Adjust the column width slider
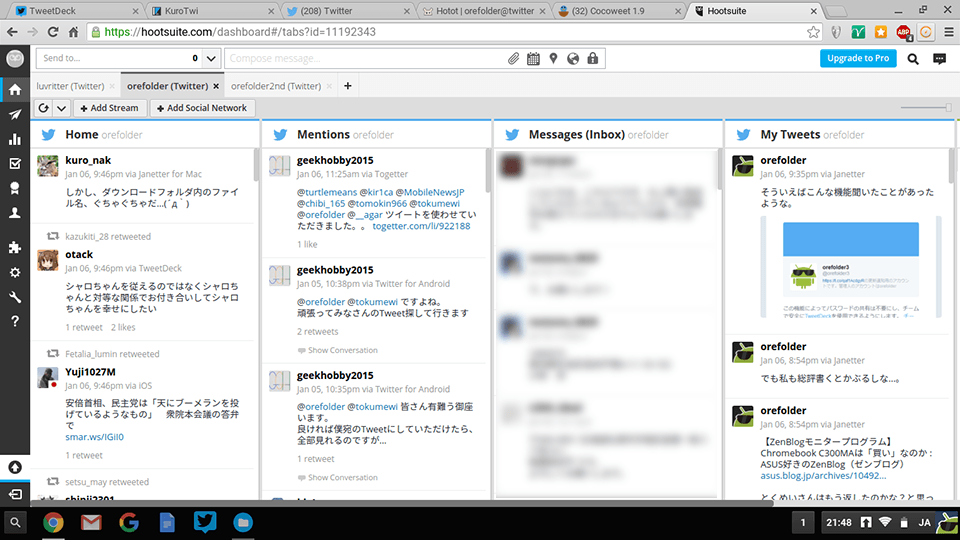Viewport: 960px width, 540px height. 948,108
